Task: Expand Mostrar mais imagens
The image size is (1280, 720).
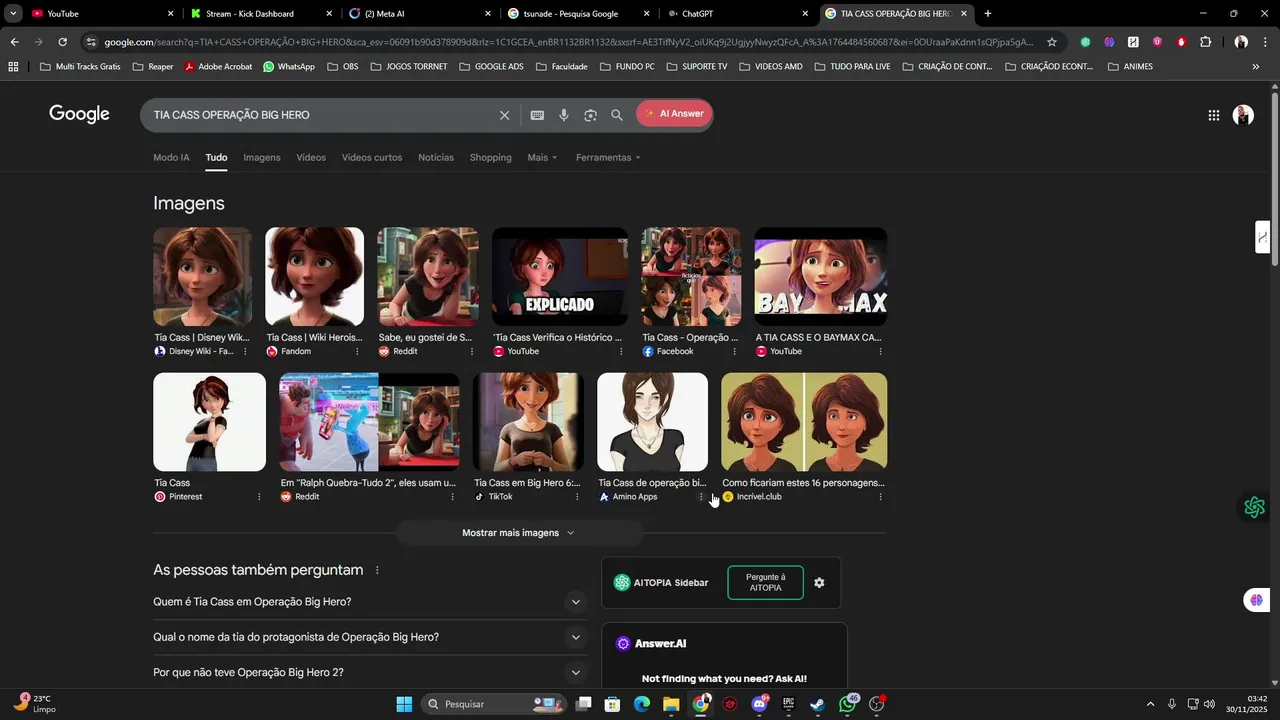Action: (518, 533)
